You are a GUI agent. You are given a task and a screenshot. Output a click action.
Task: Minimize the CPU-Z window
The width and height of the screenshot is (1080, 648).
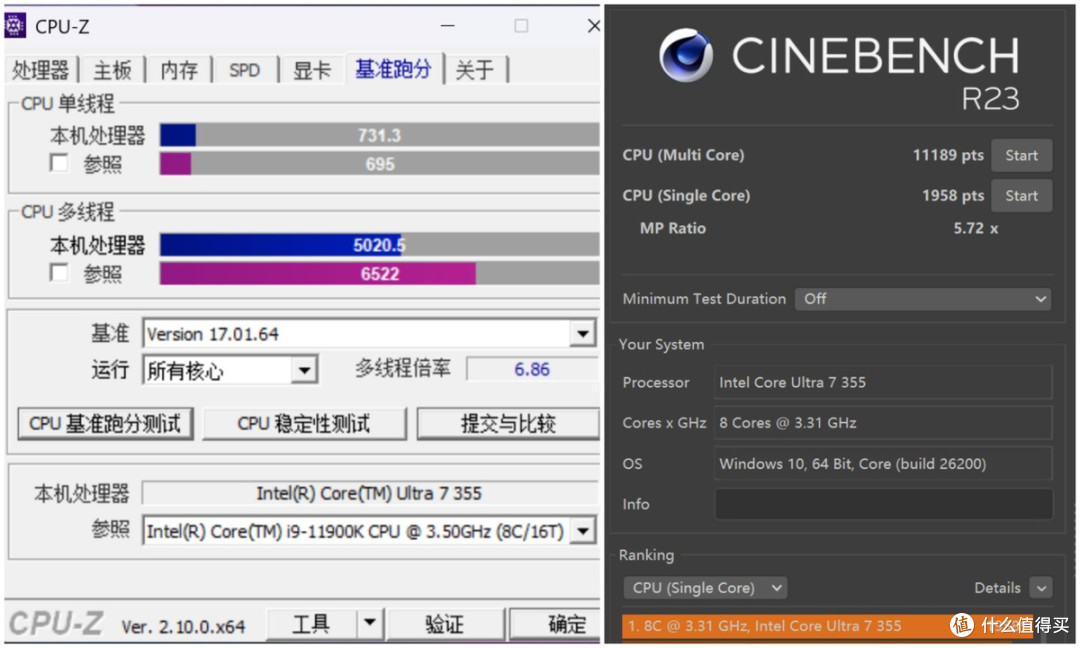click(448, 25)
